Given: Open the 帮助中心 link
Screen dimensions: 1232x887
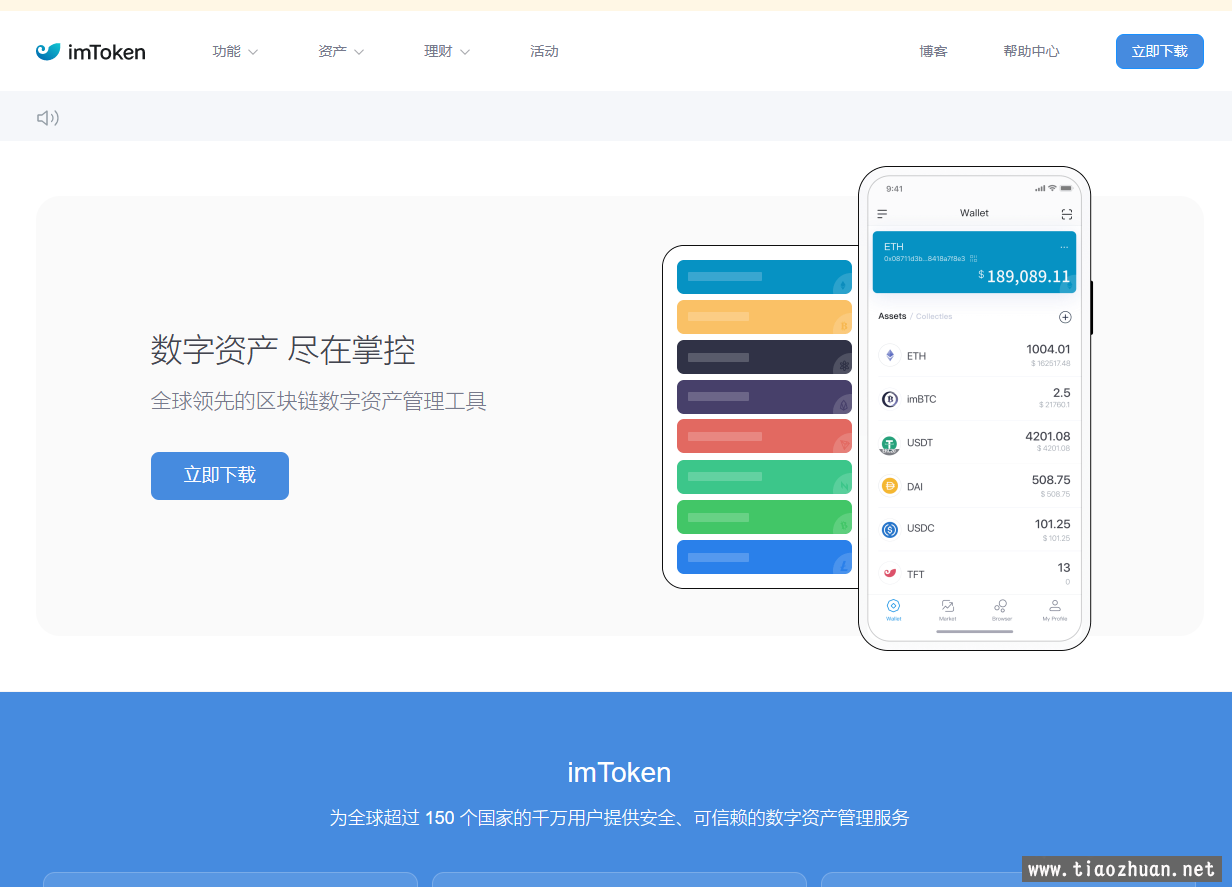Looking at the screenshot, I should click(1031, 51).
